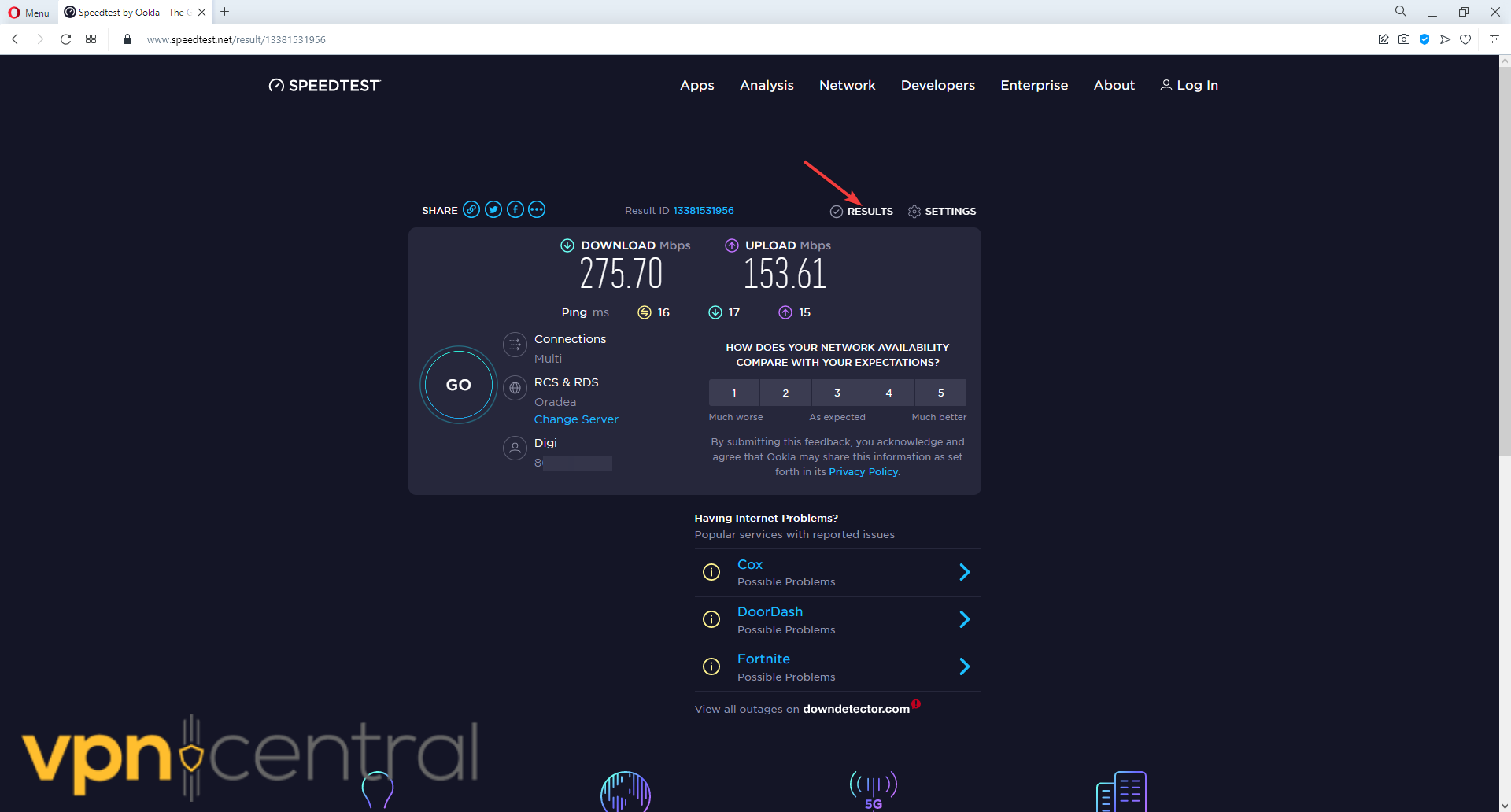Click the Connections mode icon
Image resolution: width=1511 pixels, height=812 pixels.
(x=515, y=345)
